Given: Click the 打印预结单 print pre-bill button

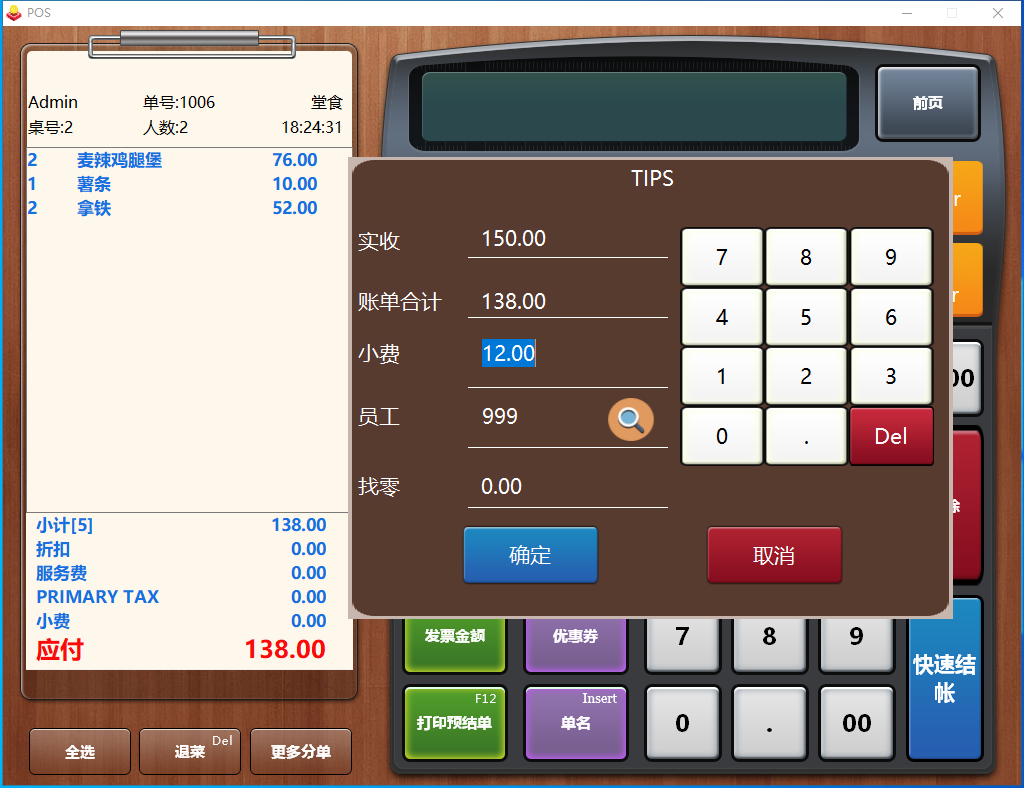Looking at the screenshot, I should tap(454, 722).
